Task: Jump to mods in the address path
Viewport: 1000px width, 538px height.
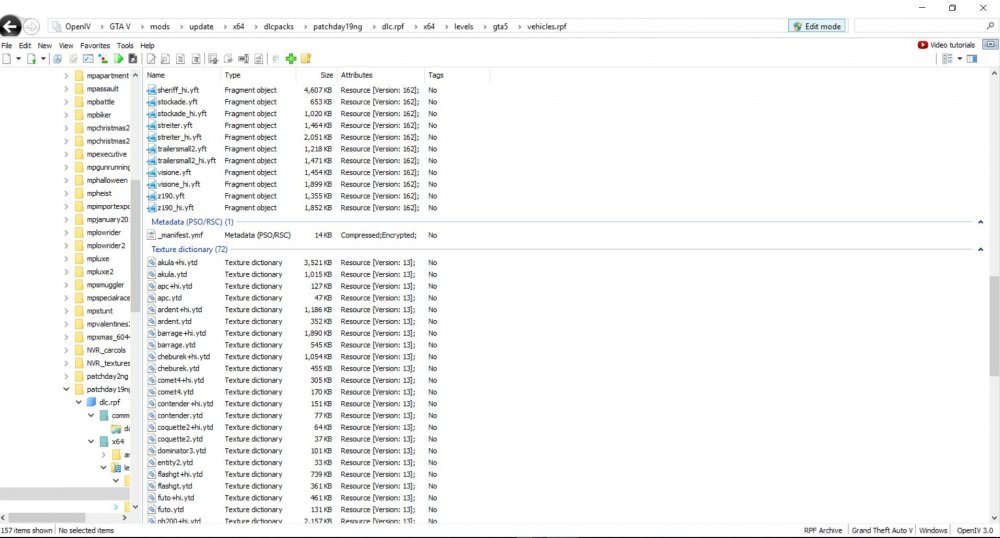Action: (159, 27)
